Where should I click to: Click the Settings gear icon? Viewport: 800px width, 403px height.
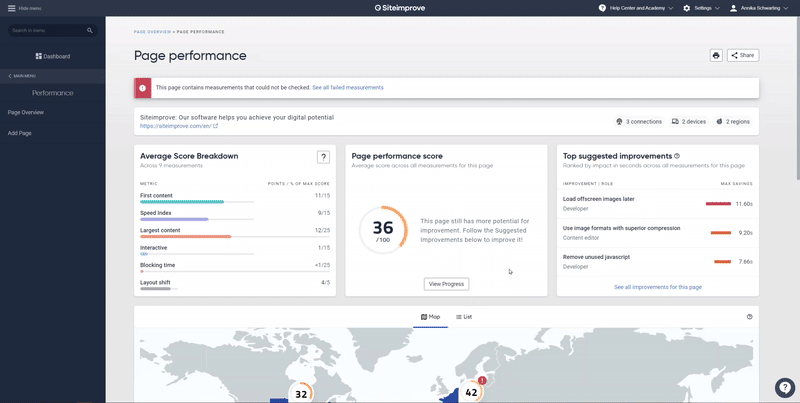coord(687,8)
